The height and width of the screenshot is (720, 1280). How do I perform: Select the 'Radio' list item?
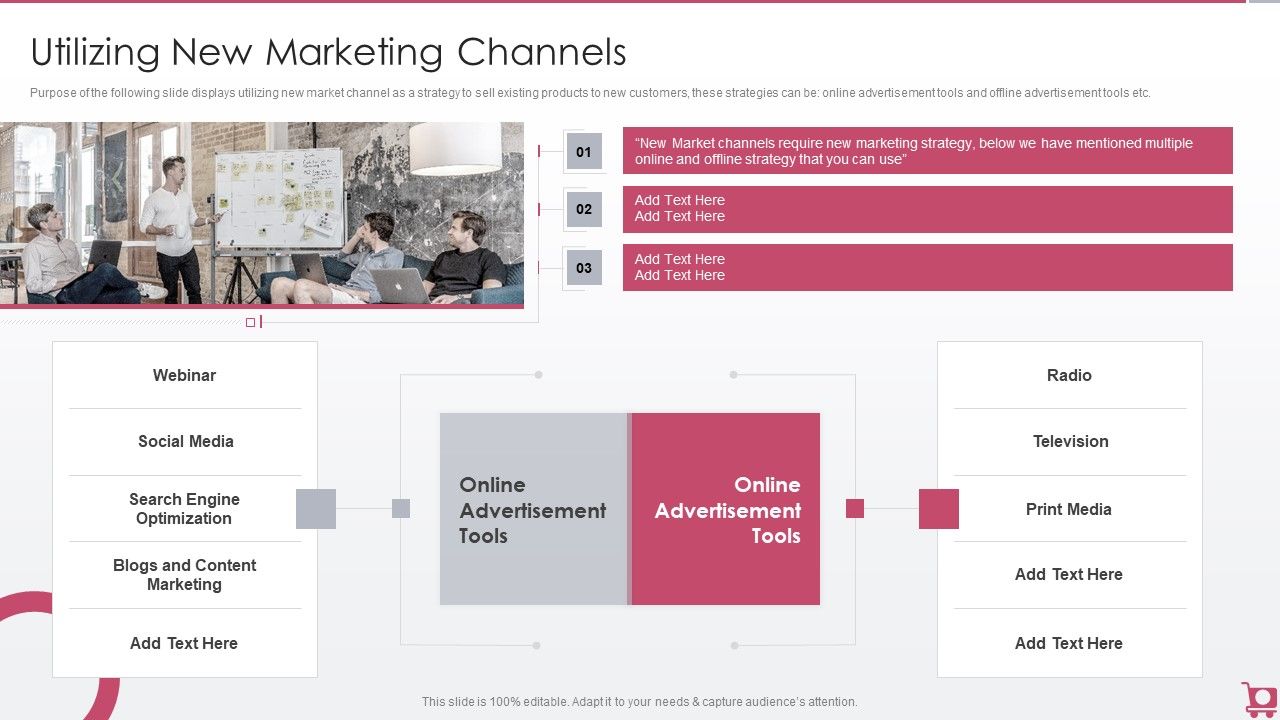click(1070, 375)
